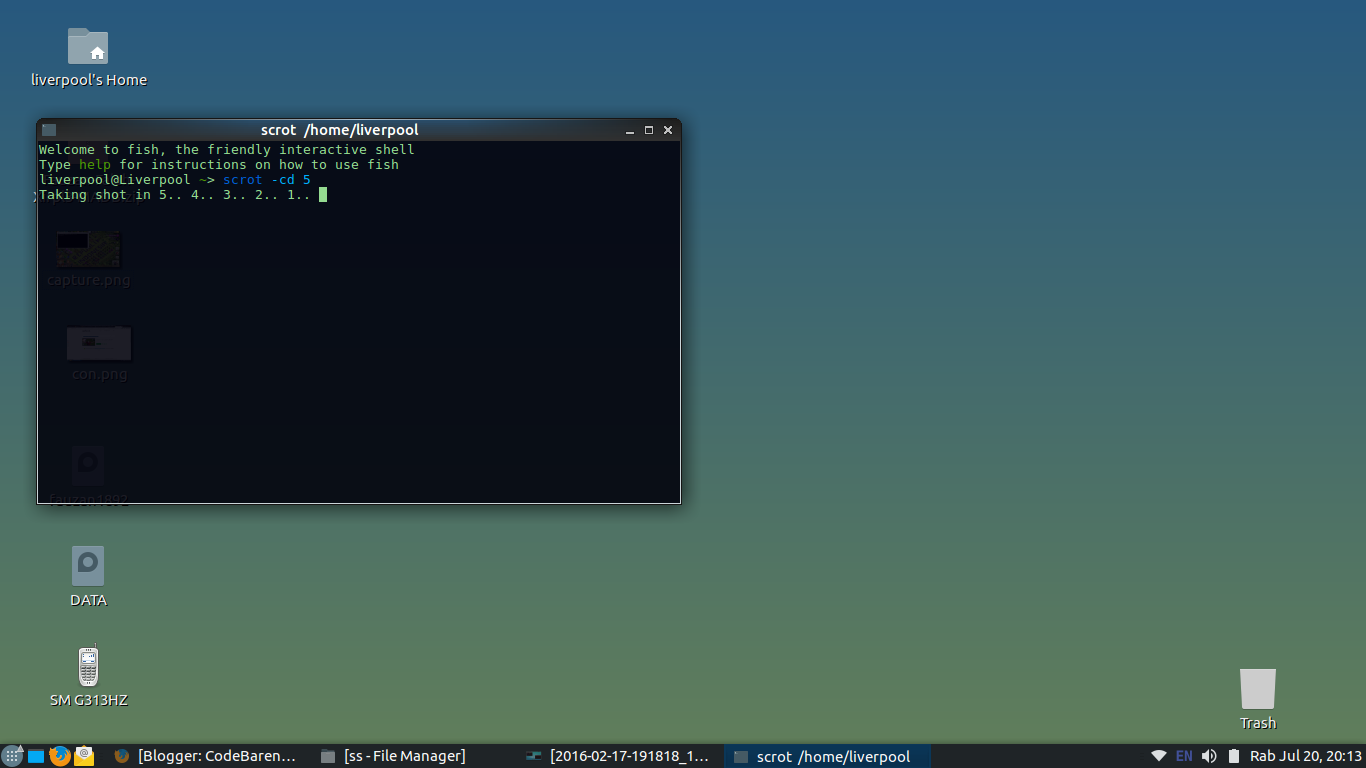Select the SM G313HZ phone desktop icon
This screenshot has height=768, width=1366.
(x=89, y=677)
